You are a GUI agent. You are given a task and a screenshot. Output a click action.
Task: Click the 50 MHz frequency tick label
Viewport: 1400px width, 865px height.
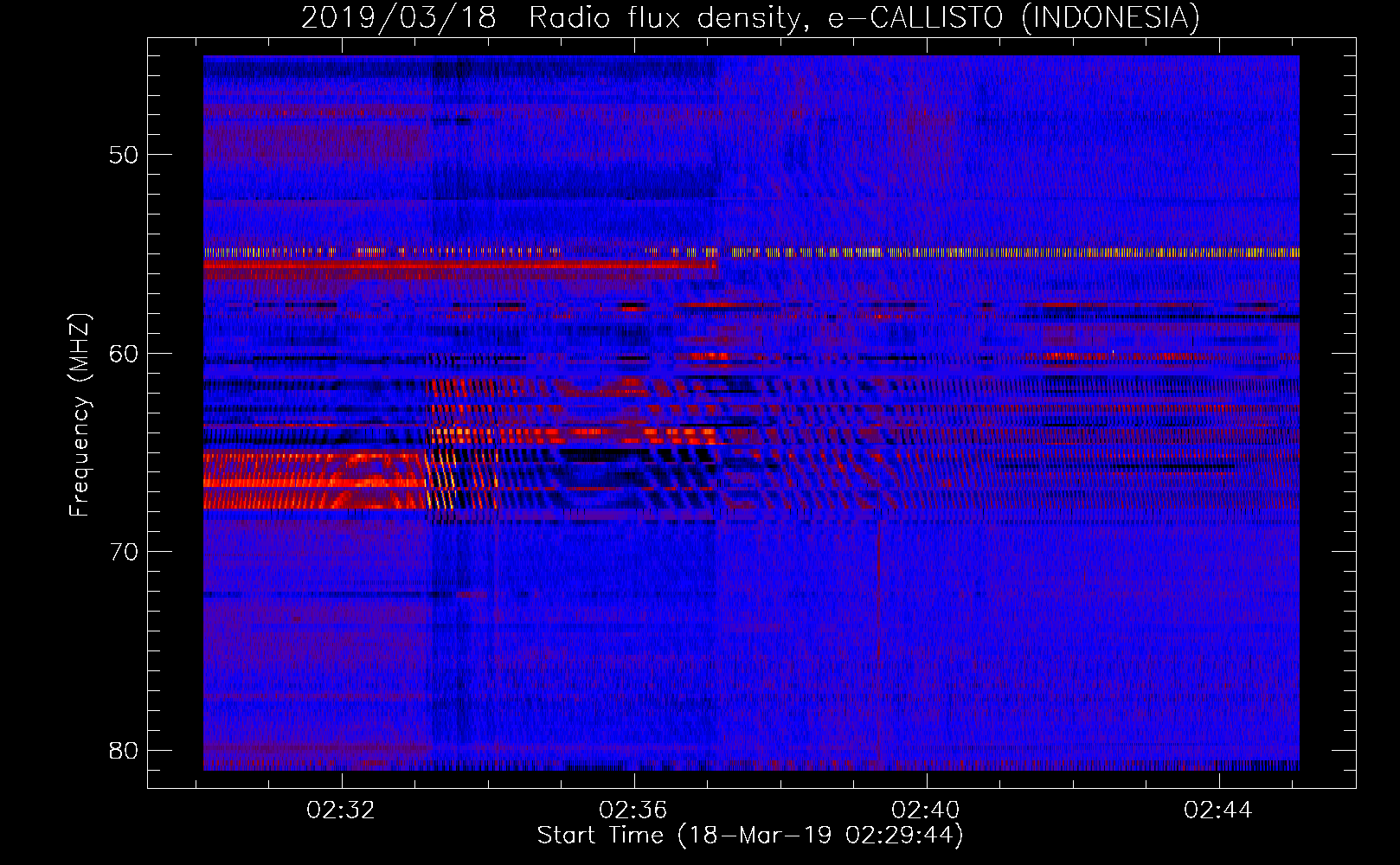tap(124, 155)
